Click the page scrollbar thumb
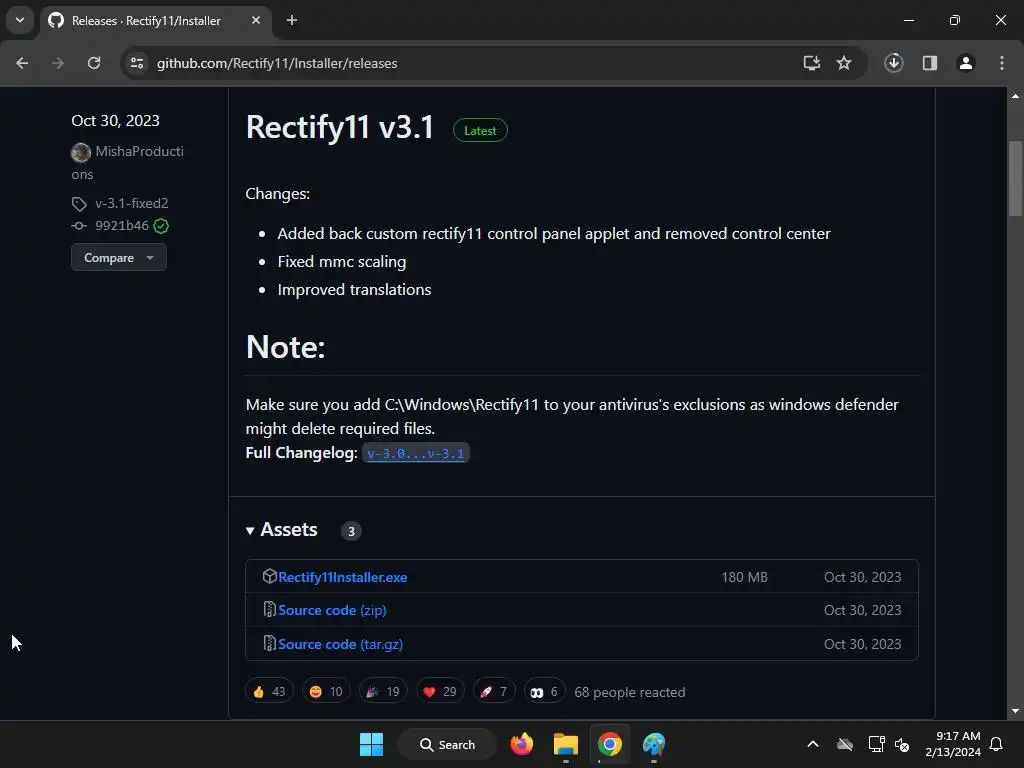 coord(1015,178)
